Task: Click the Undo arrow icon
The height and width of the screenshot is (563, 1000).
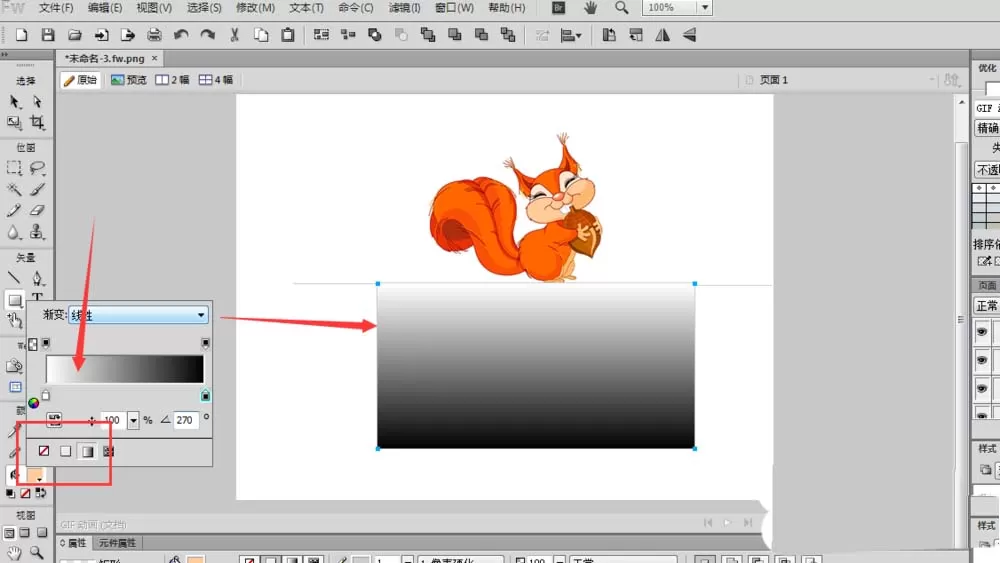Action: (x=181, y=35)
